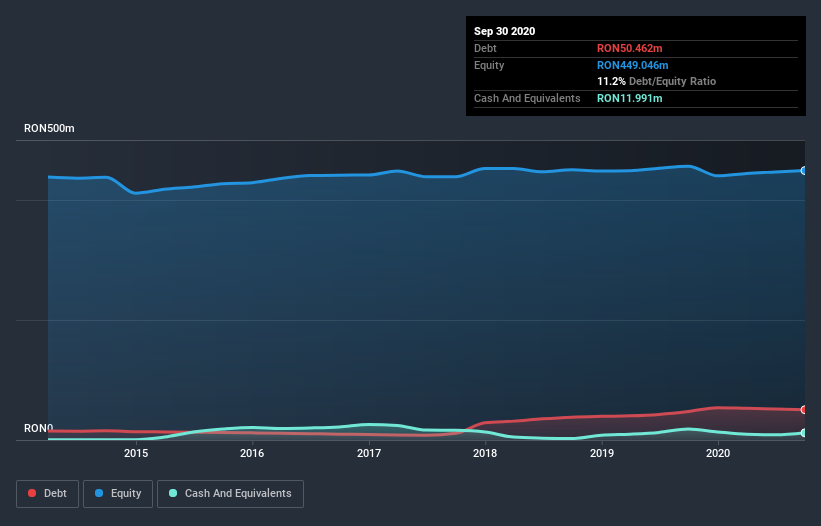The image size is (821, 526).
Task: Click the 2020 axis label
Action: (x=718, y=453)
